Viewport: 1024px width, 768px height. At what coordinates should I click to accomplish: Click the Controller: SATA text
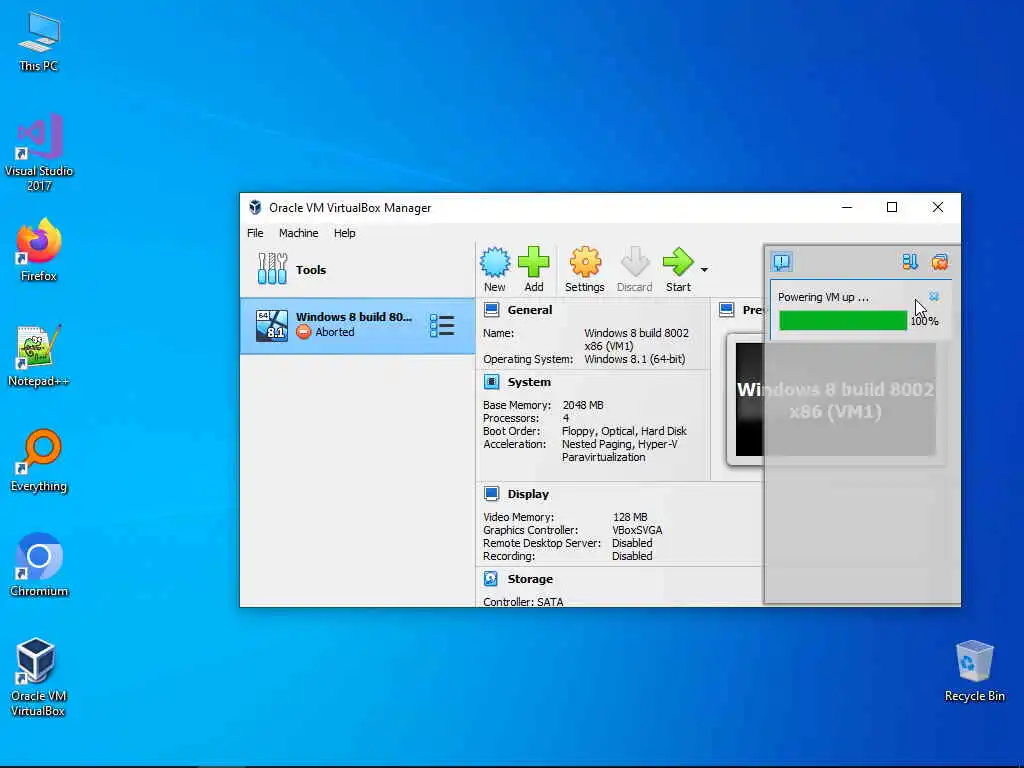pyautogui.click(x=523, y=601)
